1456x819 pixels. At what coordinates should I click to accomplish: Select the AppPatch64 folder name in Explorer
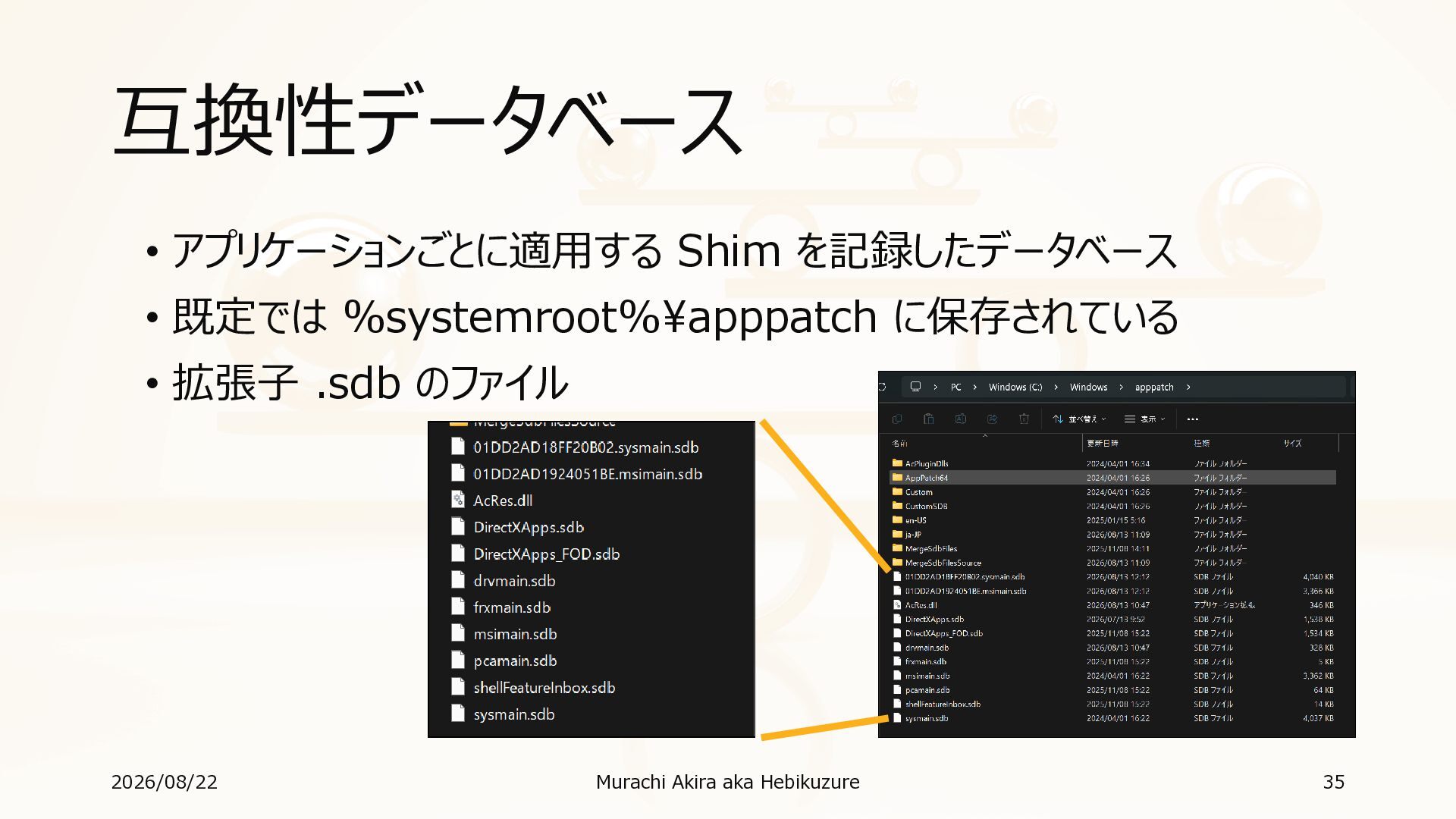(x=926, y=478)
